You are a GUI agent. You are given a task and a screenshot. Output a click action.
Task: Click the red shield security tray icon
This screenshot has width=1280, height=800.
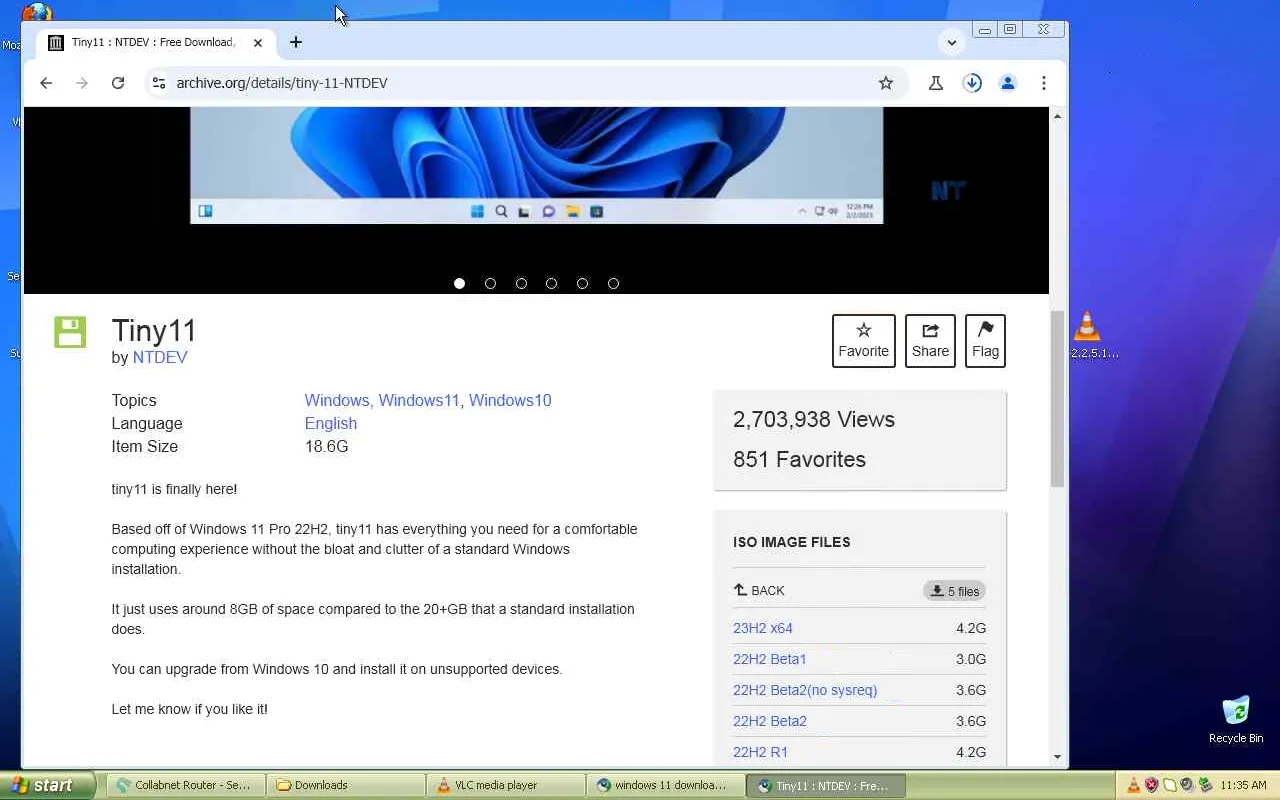coord(1151,785)
